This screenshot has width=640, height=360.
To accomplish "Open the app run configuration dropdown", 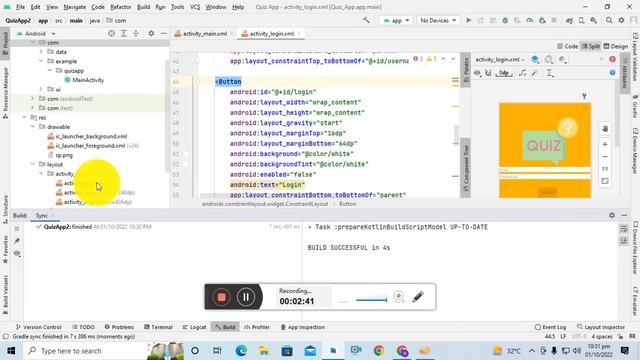I will point(396,20).
